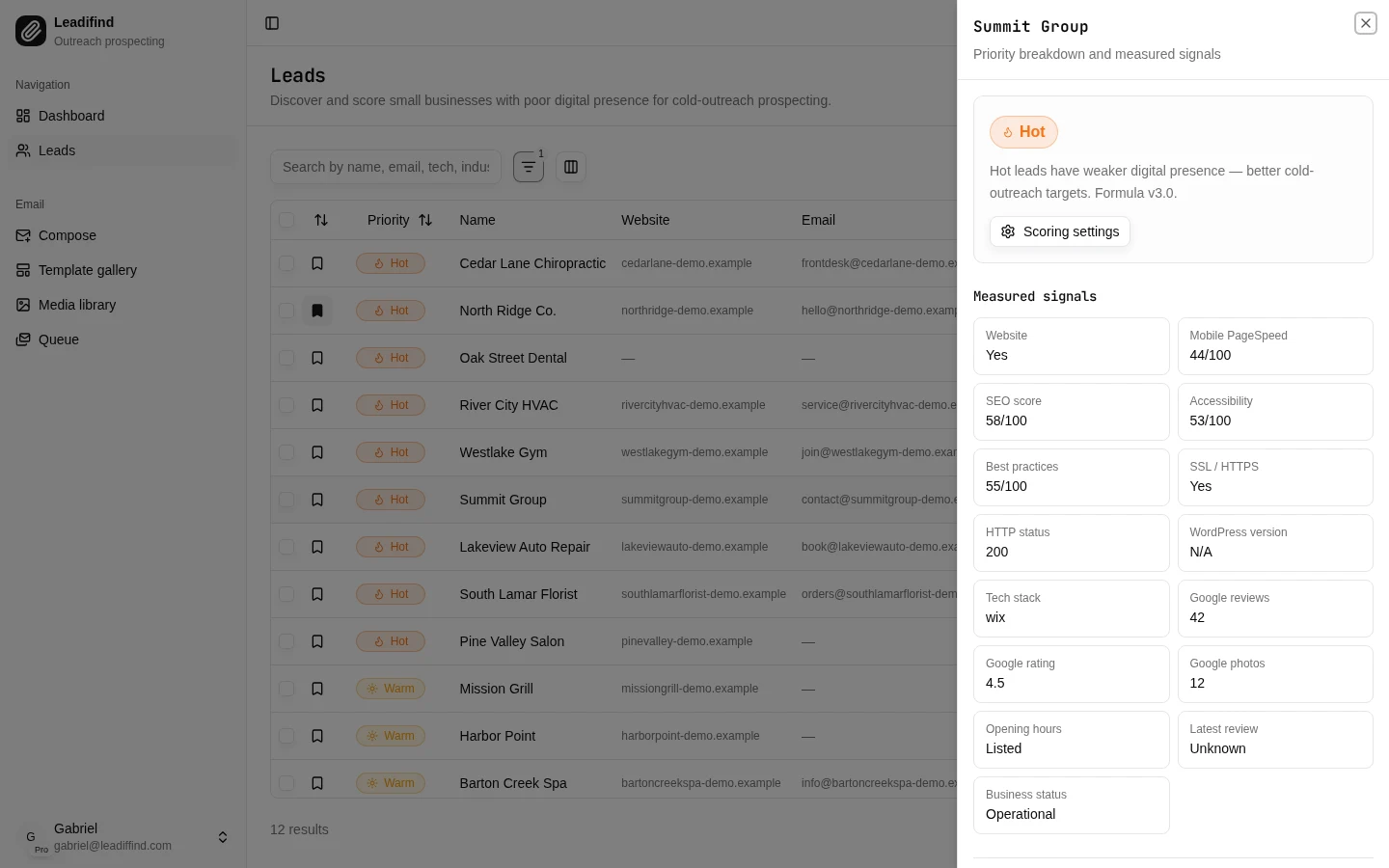
Task: Click southlamarflorist-demo.example website cell
Action: click(704, 594)
